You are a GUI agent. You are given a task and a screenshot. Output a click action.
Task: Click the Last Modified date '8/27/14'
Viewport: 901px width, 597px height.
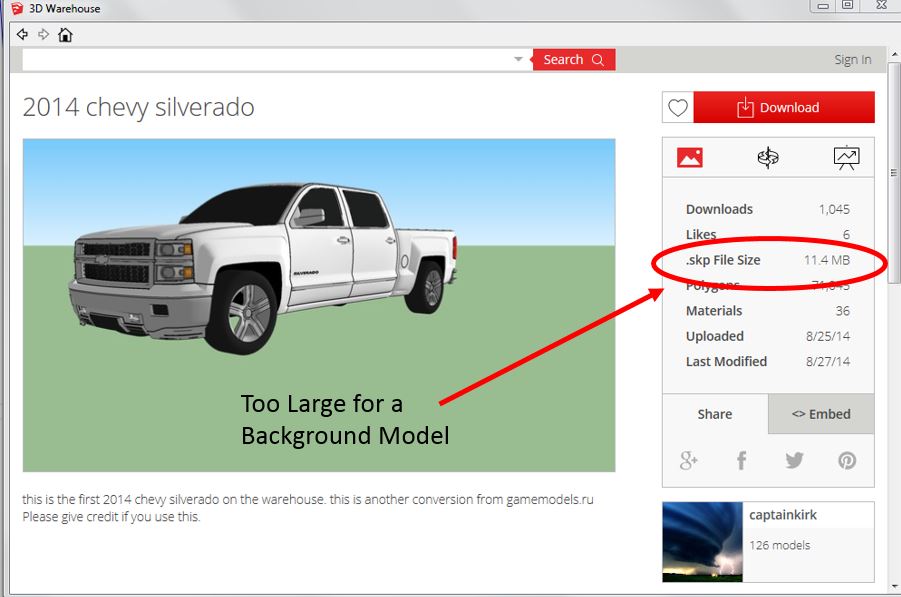pyautogui.click(x=827, y=361)
